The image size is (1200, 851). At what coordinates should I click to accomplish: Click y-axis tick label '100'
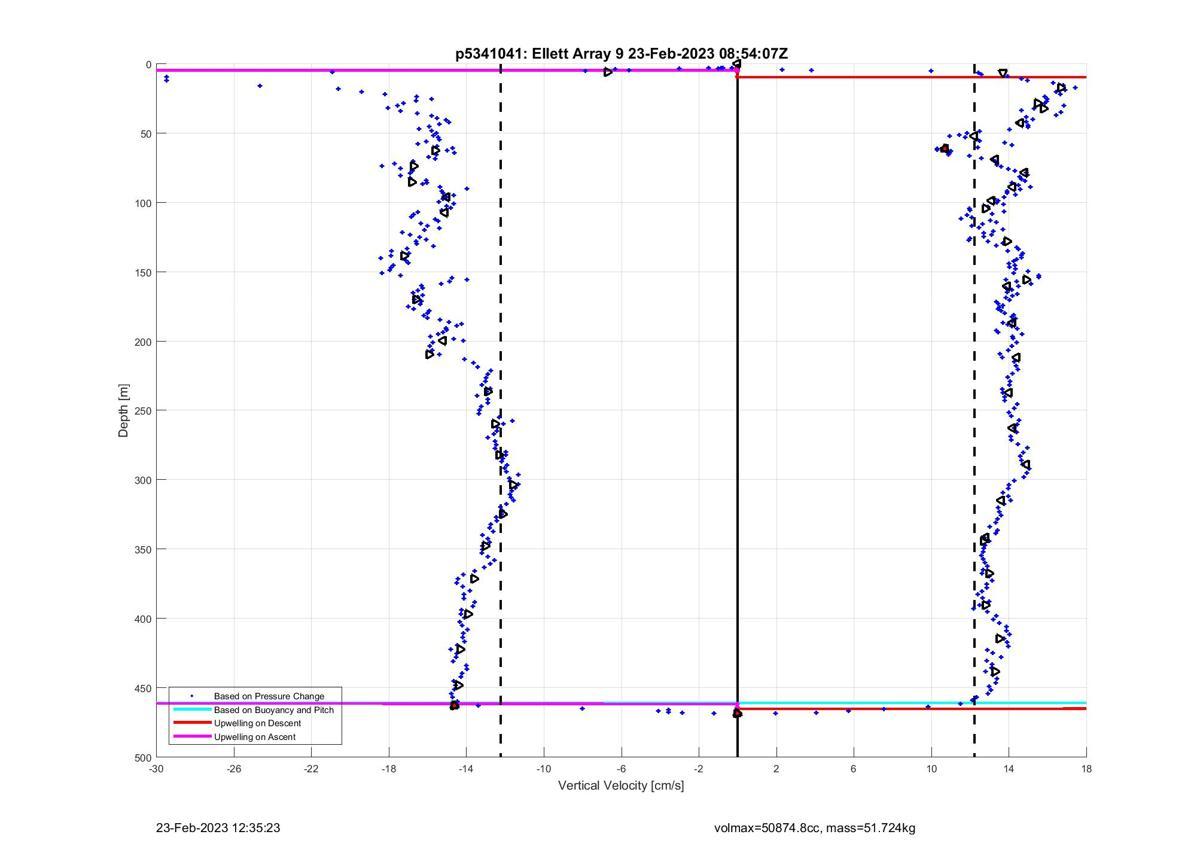coord(143,203)
